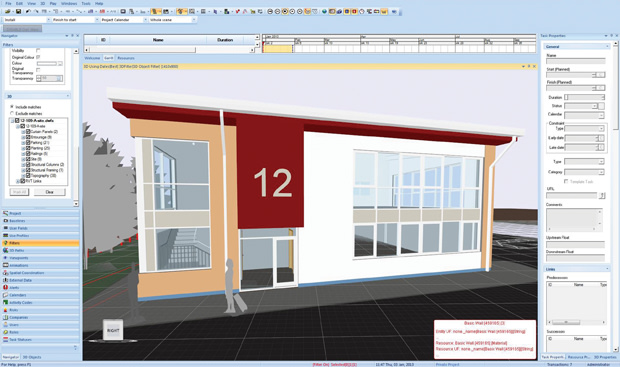Open the Tools menu
This screenshot has height=367, width=620.
tap(86, 4)
